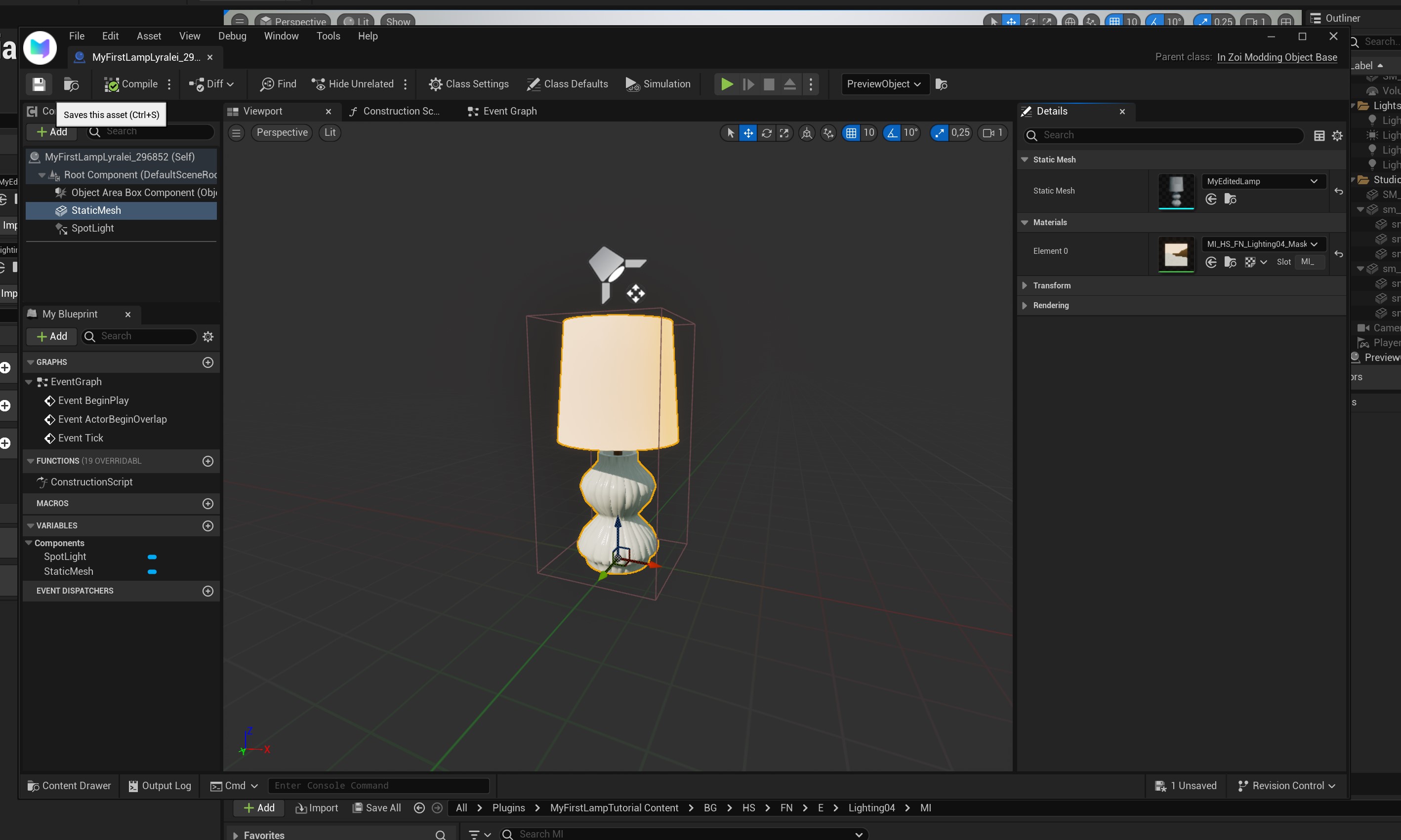
Task: Click StaticMesh variable type pill
Action: click(x=152, y=572)
